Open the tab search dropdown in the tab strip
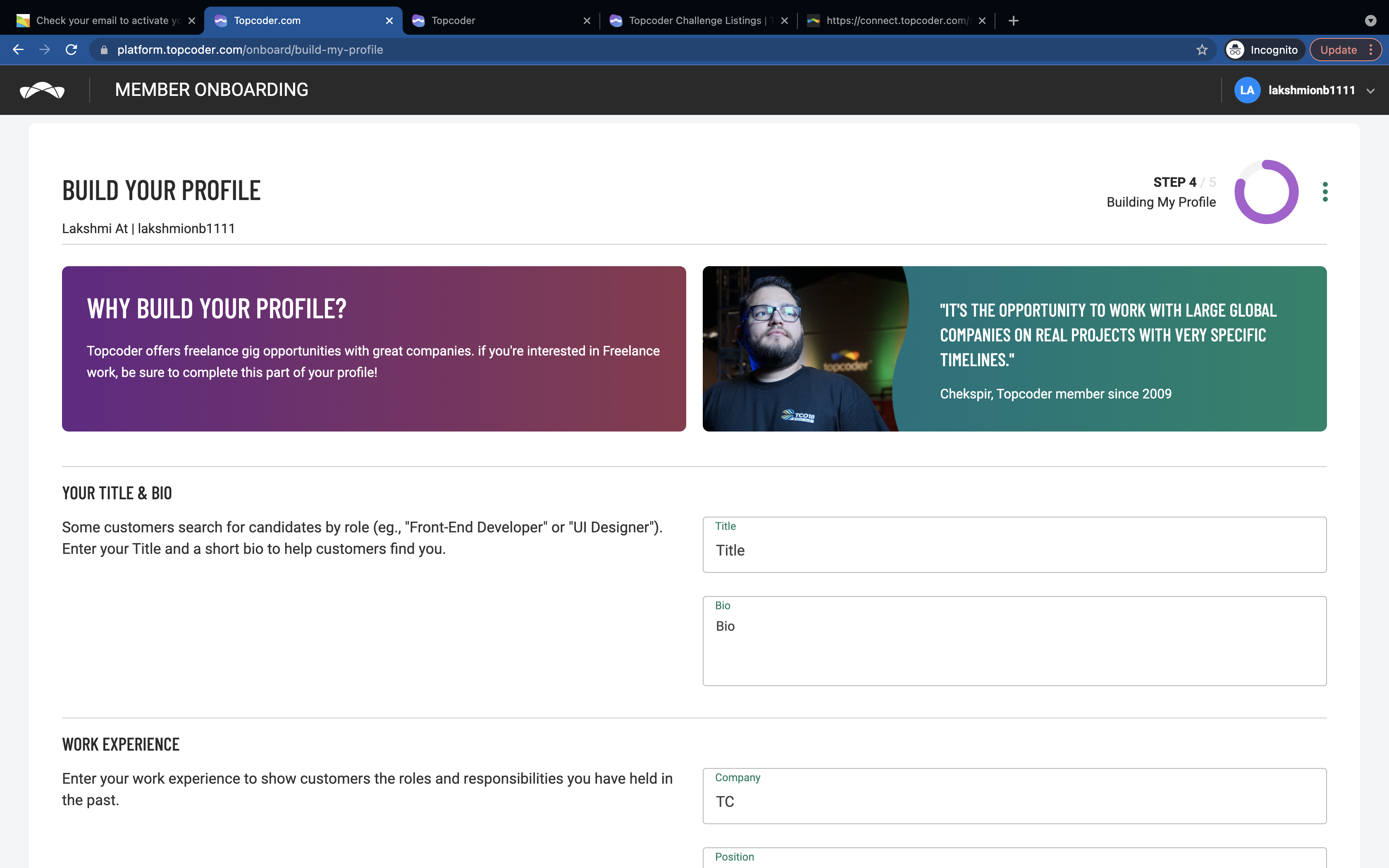This screenshot has height=868, width=1389. (1371, 21)
